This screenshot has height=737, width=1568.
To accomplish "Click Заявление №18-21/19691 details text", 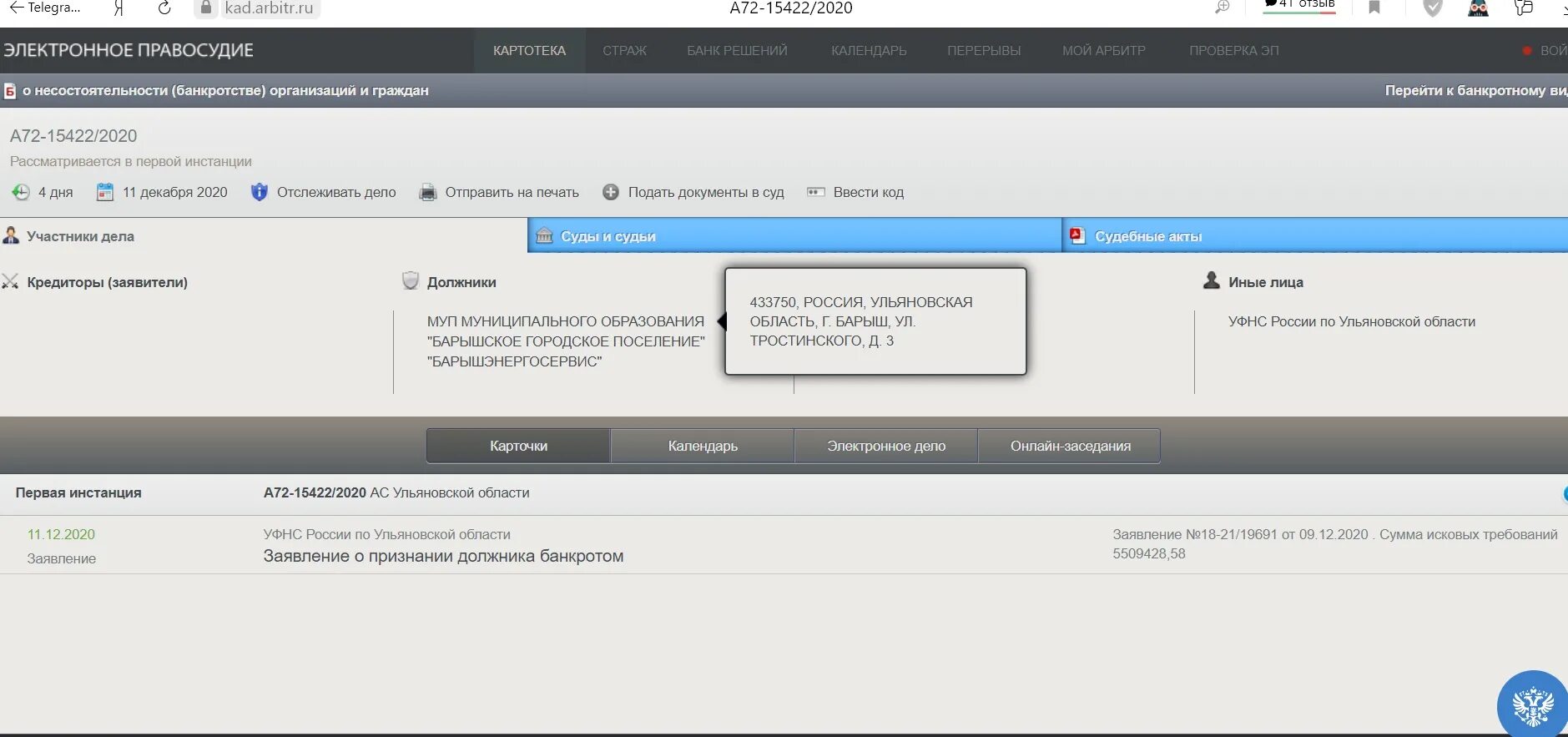I will [x=1335, y=543].
